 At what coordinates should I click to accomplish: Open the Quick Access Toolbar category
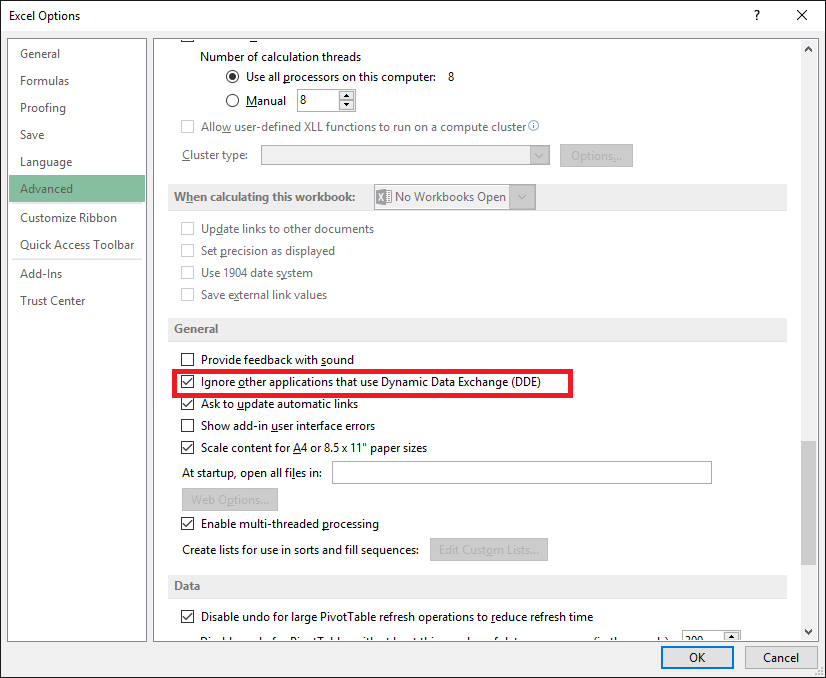point(77,245)
